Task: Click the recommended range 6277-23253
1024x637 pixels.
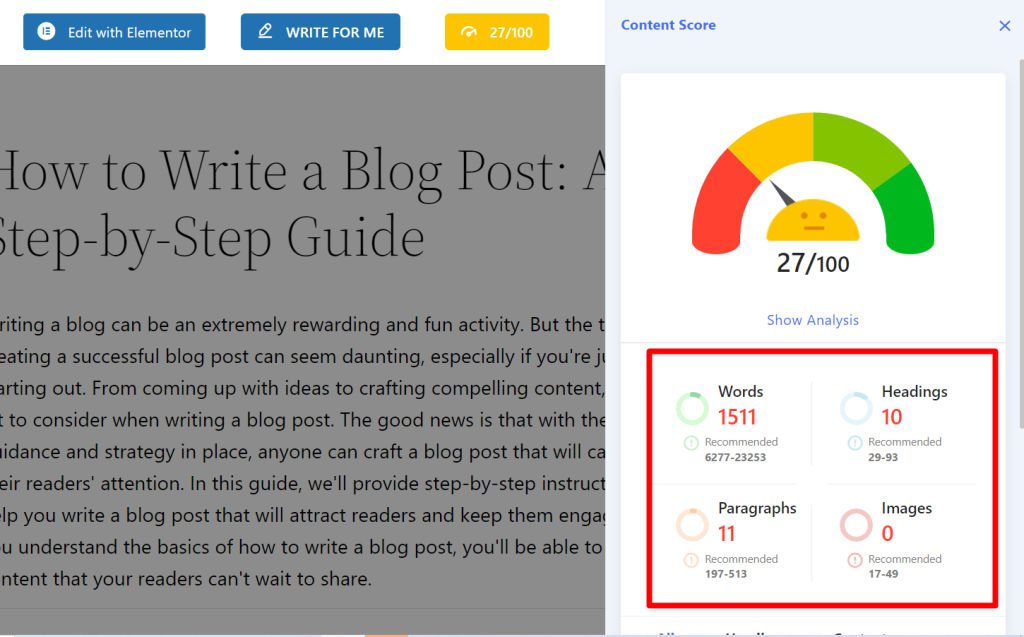Action: click(735, 457)
